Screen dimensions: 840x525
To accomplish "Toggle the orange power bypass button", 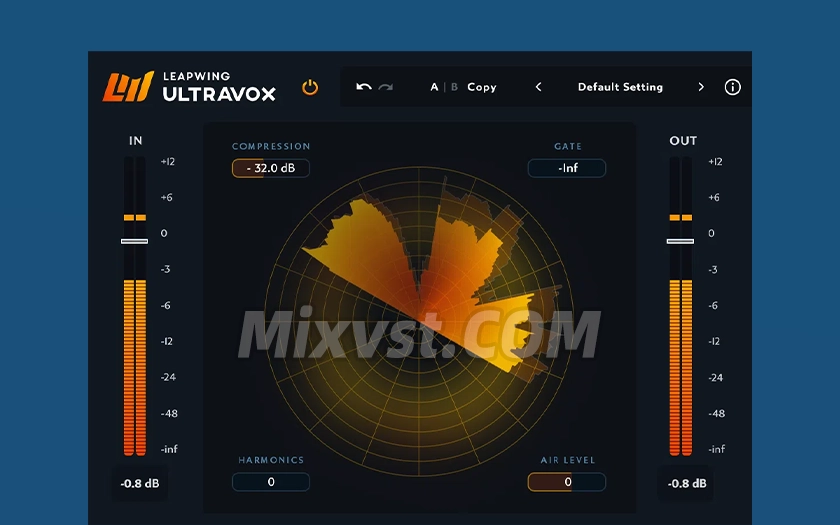I will tap(310, 87).
